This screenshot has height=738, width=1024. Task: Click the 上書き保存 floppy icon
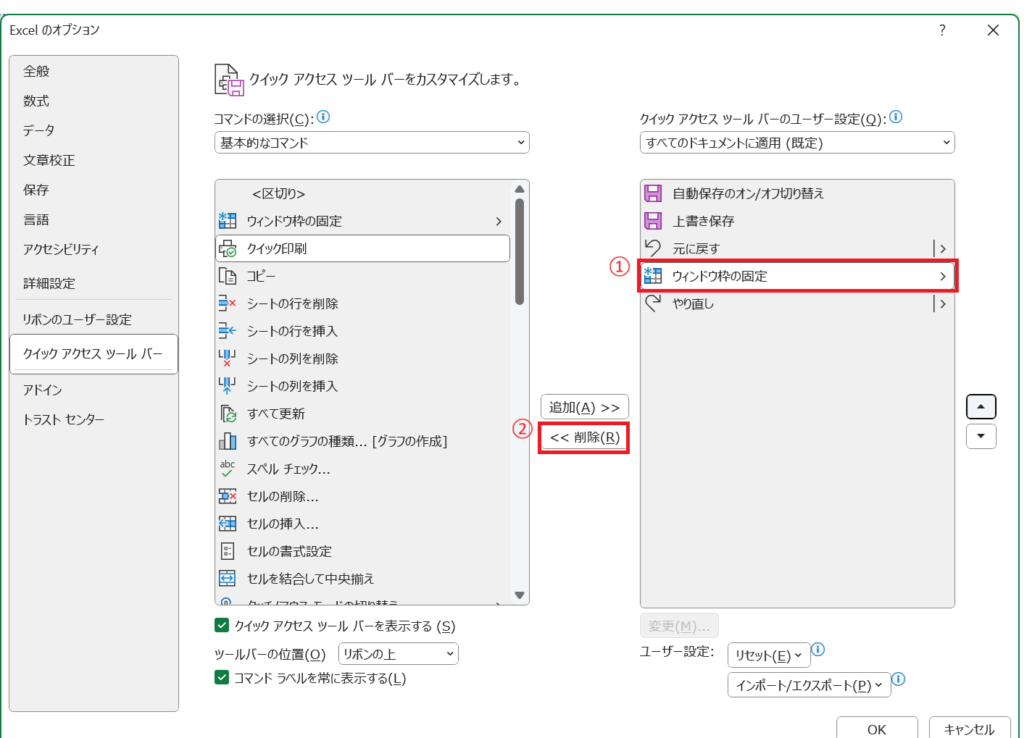pyautogui.click(x=653, y=221)
